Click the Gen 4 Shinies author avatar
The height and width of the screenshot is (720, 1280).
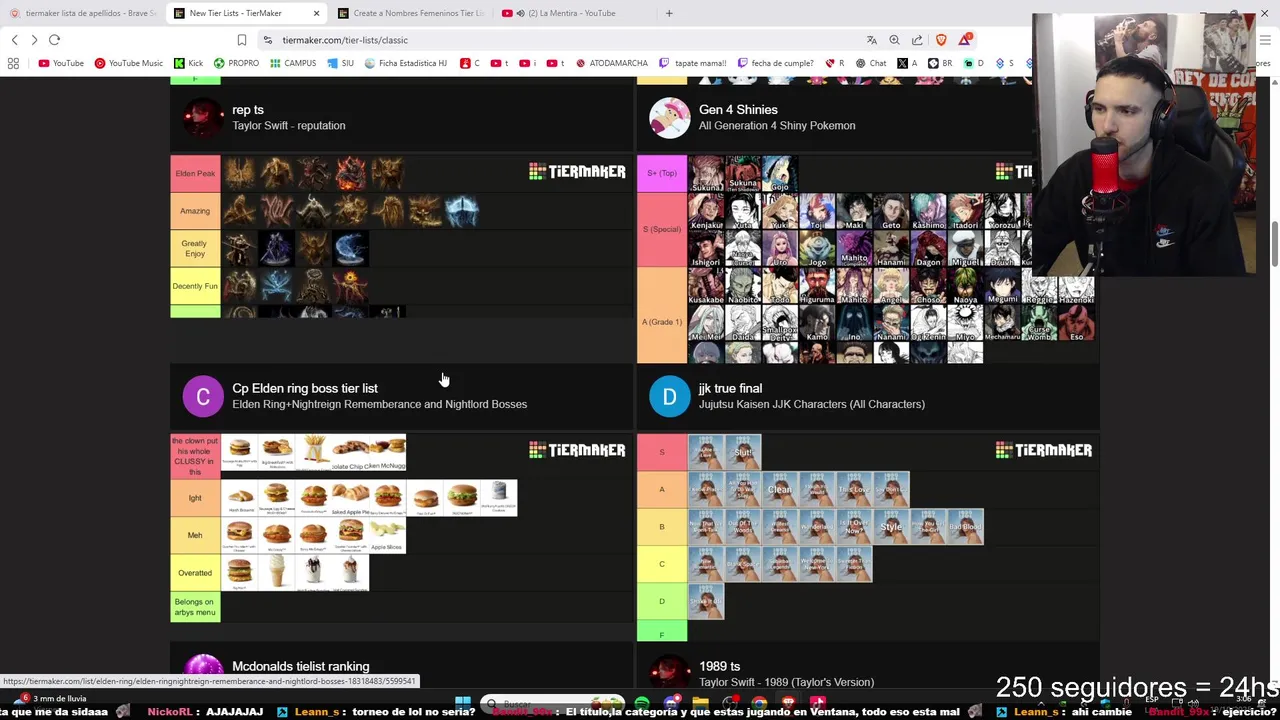[669, 117]
